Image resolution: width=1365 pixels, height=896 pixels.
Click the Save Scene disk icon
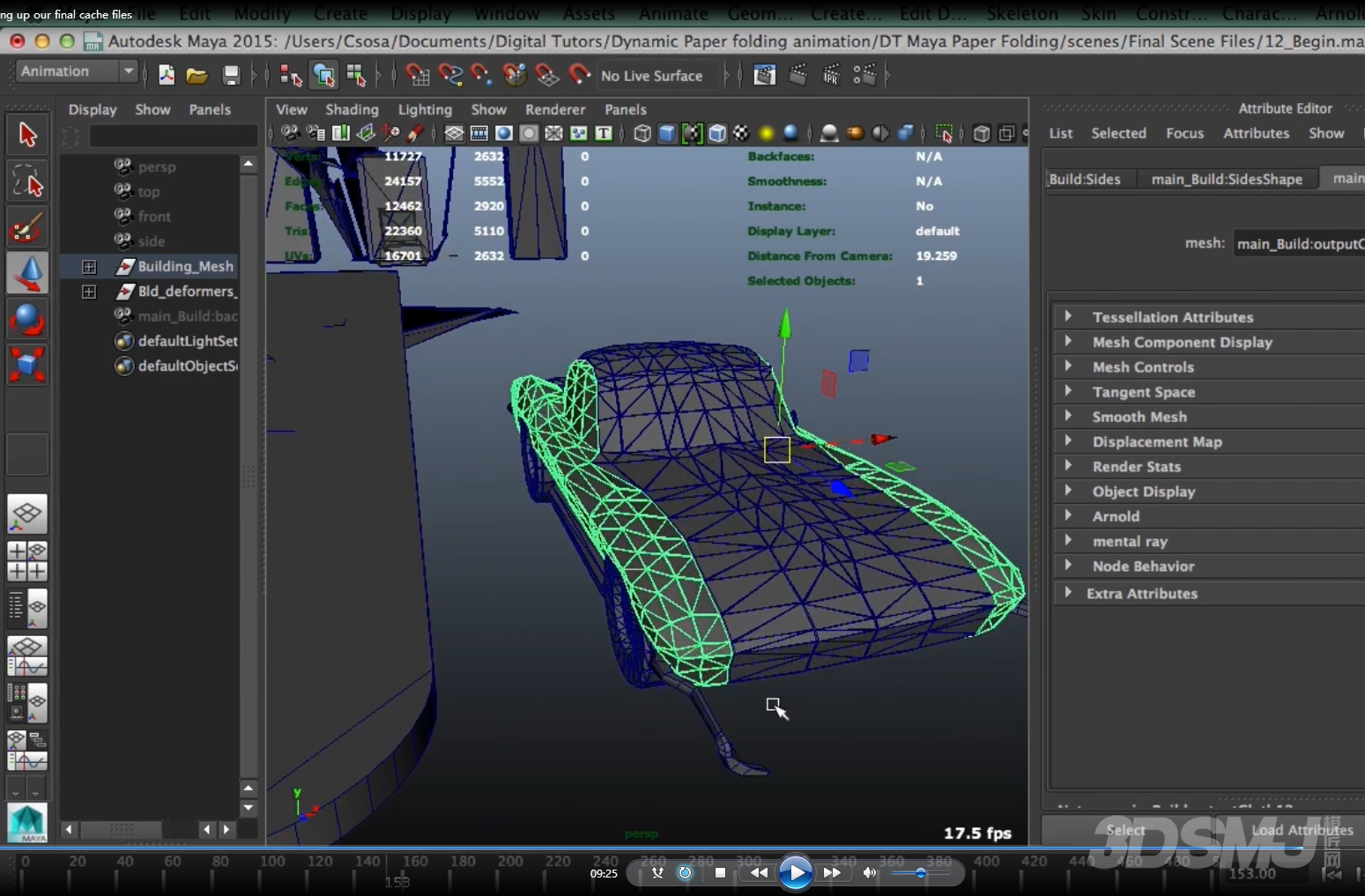tap(231, 76)
